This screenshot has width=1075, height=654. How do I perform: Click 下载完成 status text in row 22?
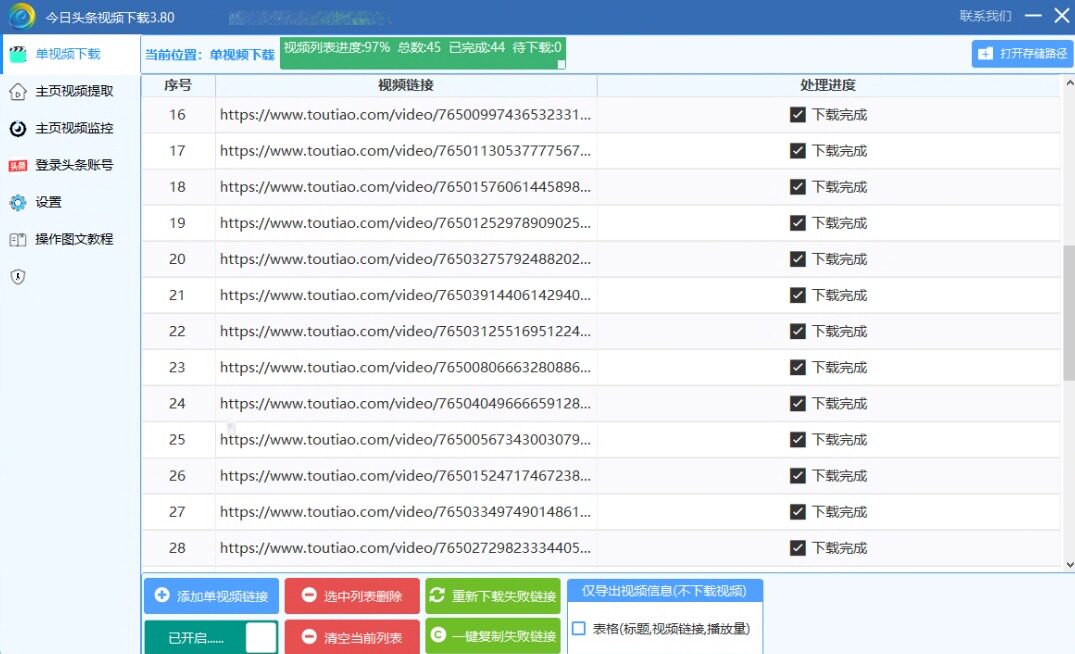pos(839,331)
